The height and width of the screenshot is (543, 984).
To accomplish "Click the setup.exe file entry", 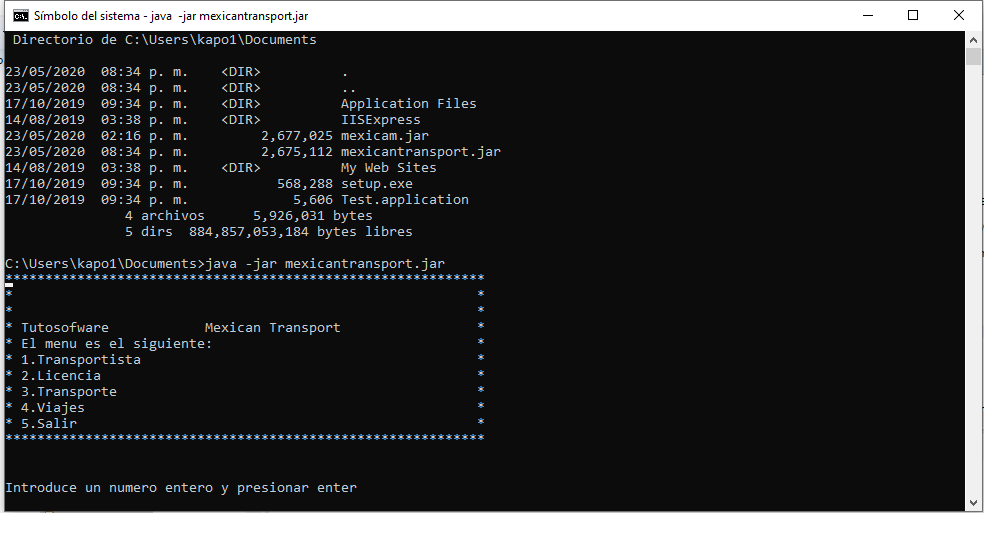I will pos(209,184).
